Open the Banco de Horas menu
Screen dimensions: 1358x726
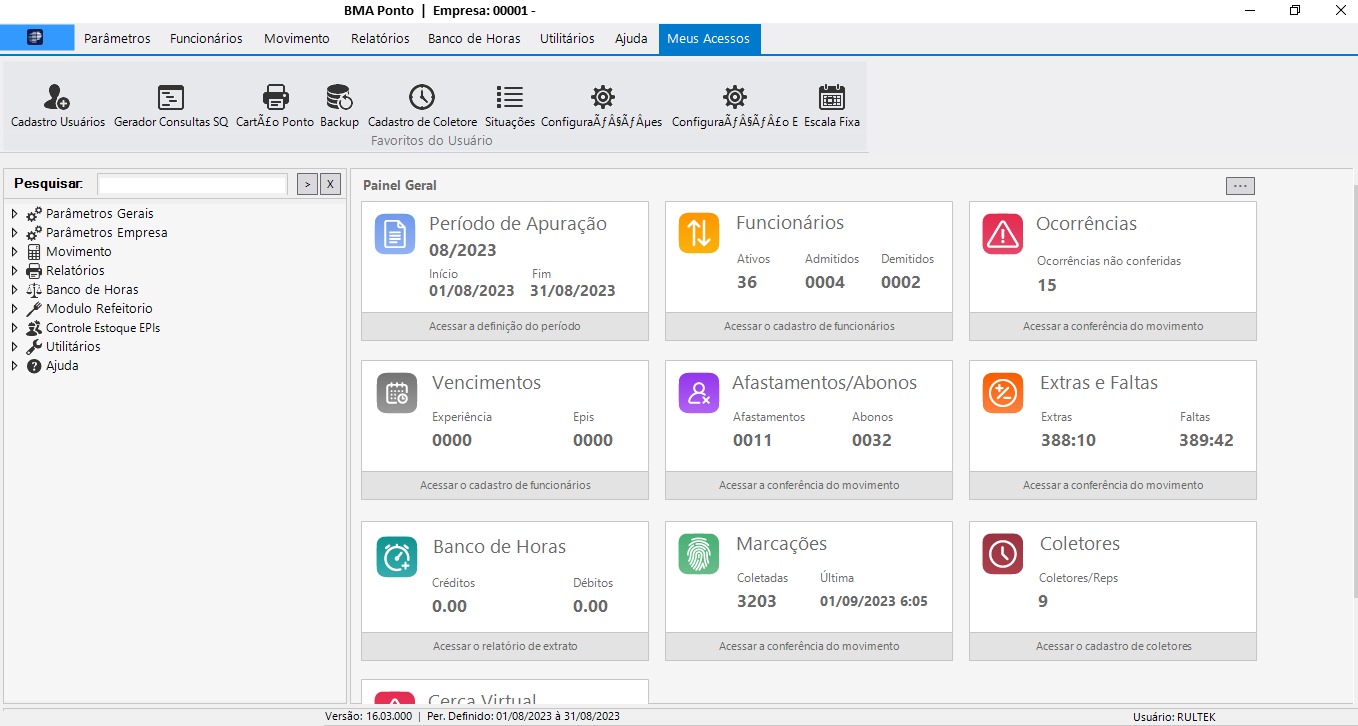pyautogui.click(x=474, y=38)
